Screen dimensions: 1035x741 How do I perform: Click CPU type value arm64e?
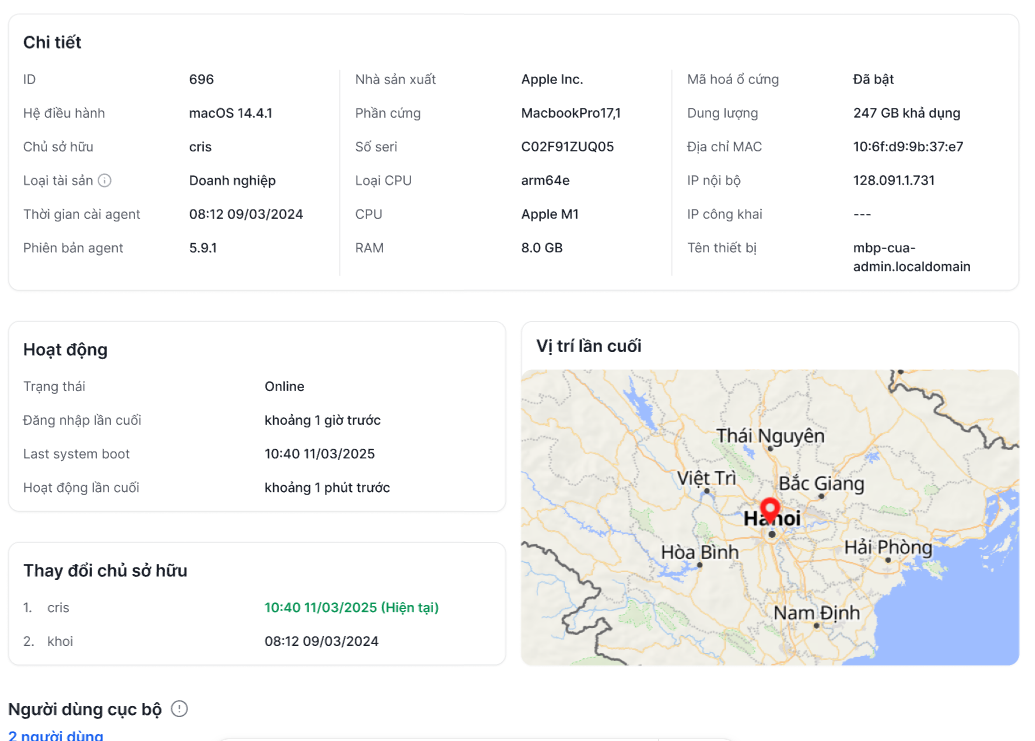coord(545,180)
